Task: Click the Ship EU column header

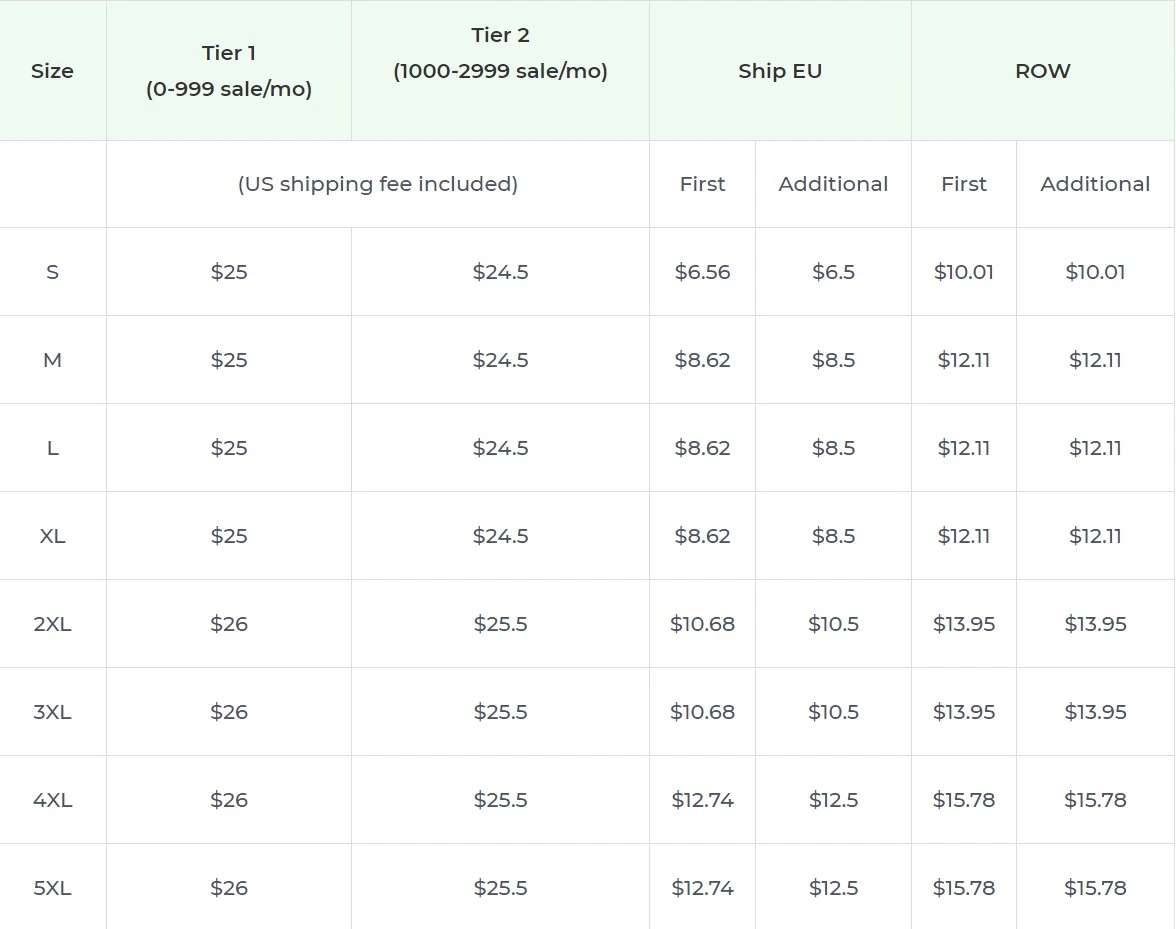Action: point(780,71)
